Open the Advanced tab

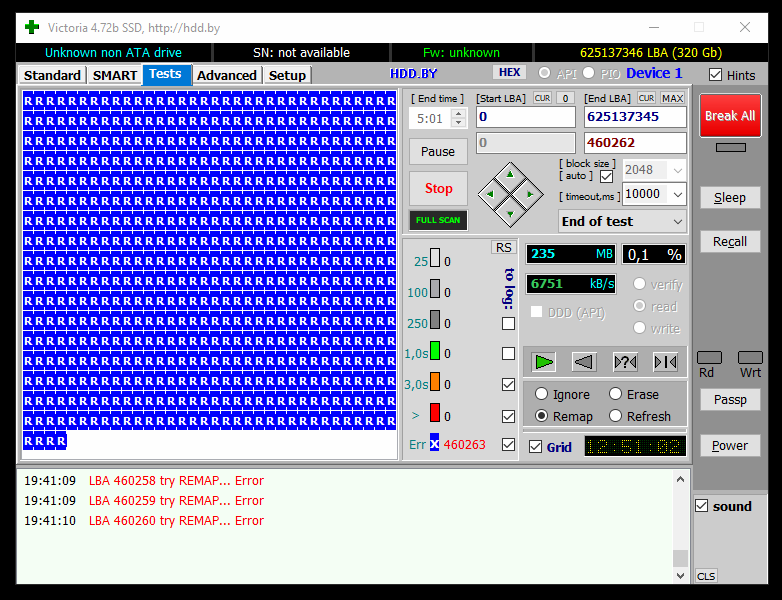tap(227, 75)
